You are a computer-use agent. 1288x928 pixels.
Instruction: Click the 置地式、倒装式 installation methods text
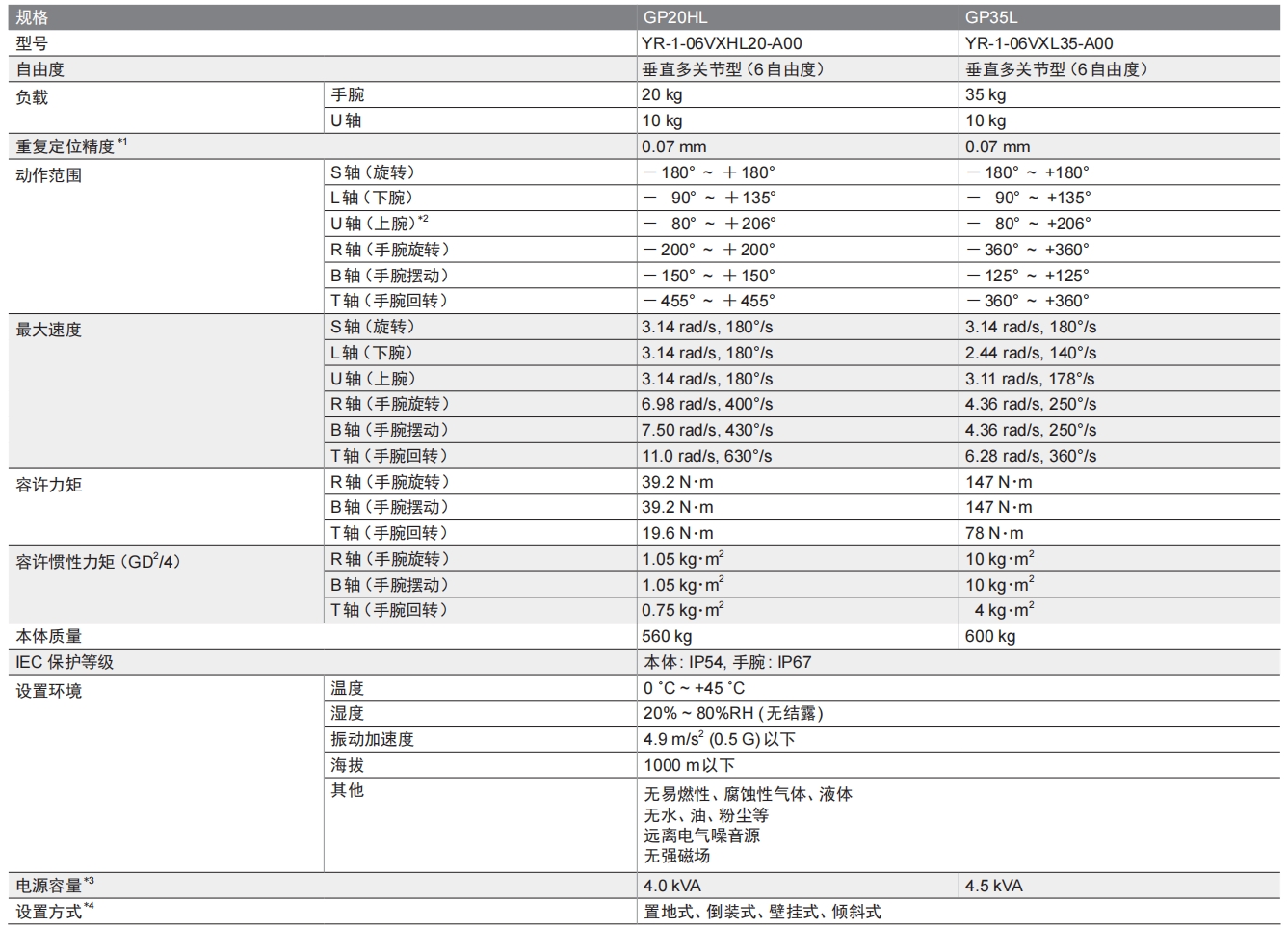[762, 912]
